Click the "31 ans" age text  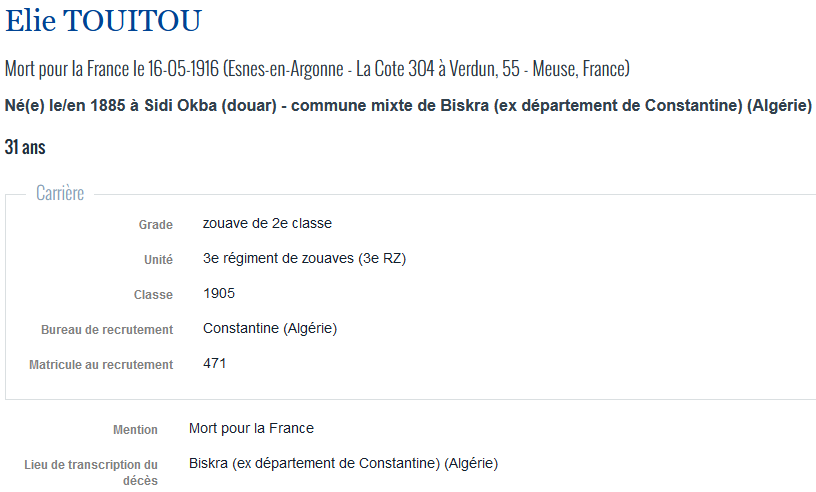[25, 147]
